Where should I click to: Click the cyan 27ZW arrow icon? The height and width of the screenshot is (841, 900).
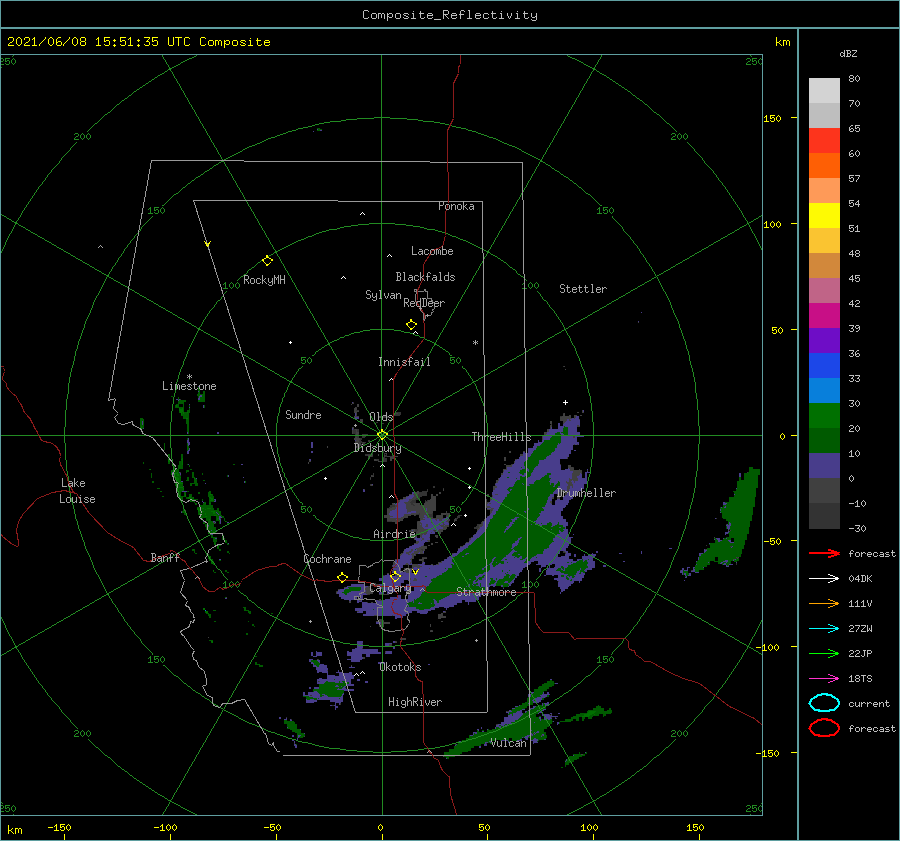pos(824,629)
